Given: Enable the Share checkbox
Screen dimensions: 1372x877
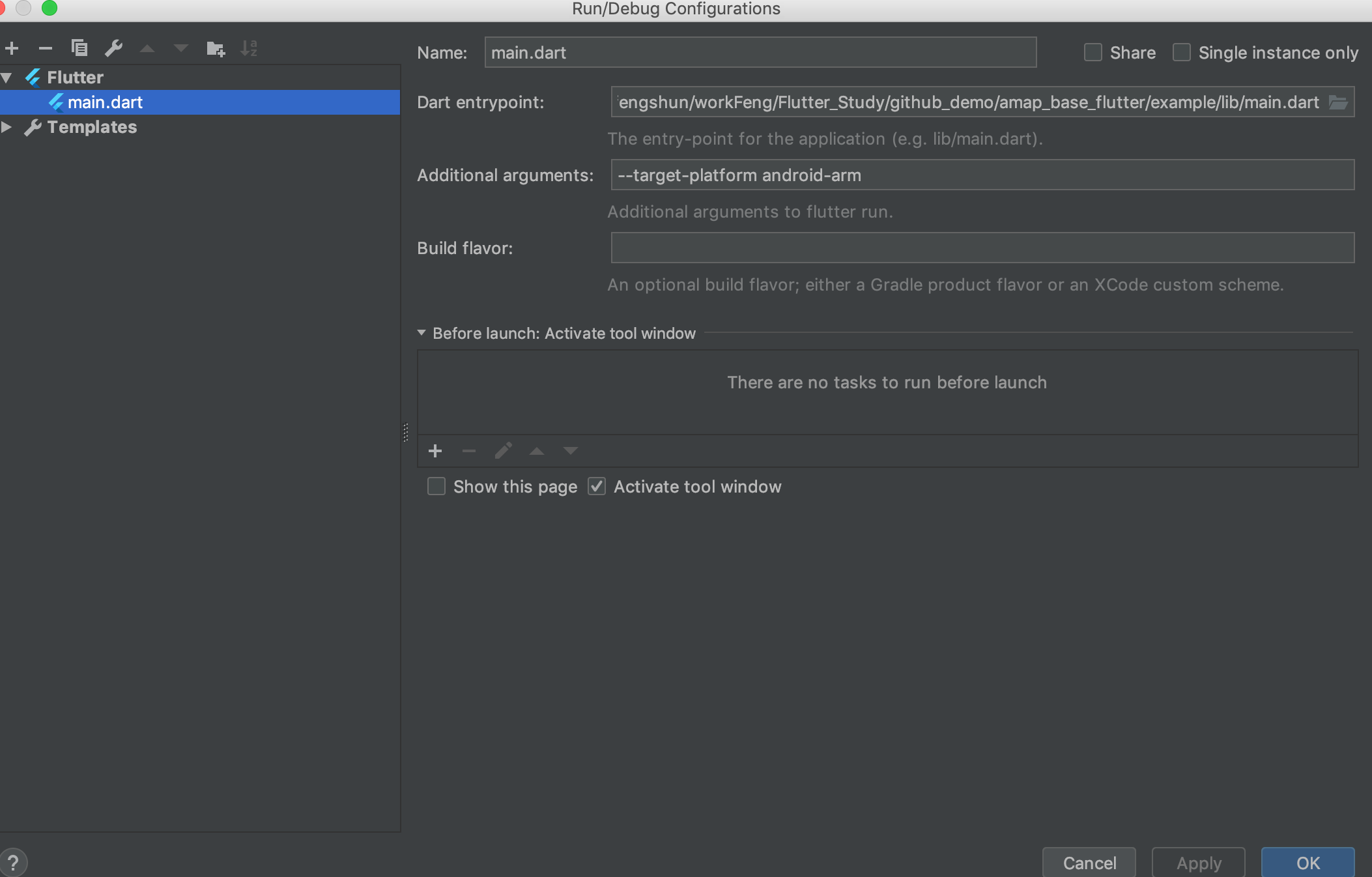Looking at the screenshot, I should click(1093, 53).
